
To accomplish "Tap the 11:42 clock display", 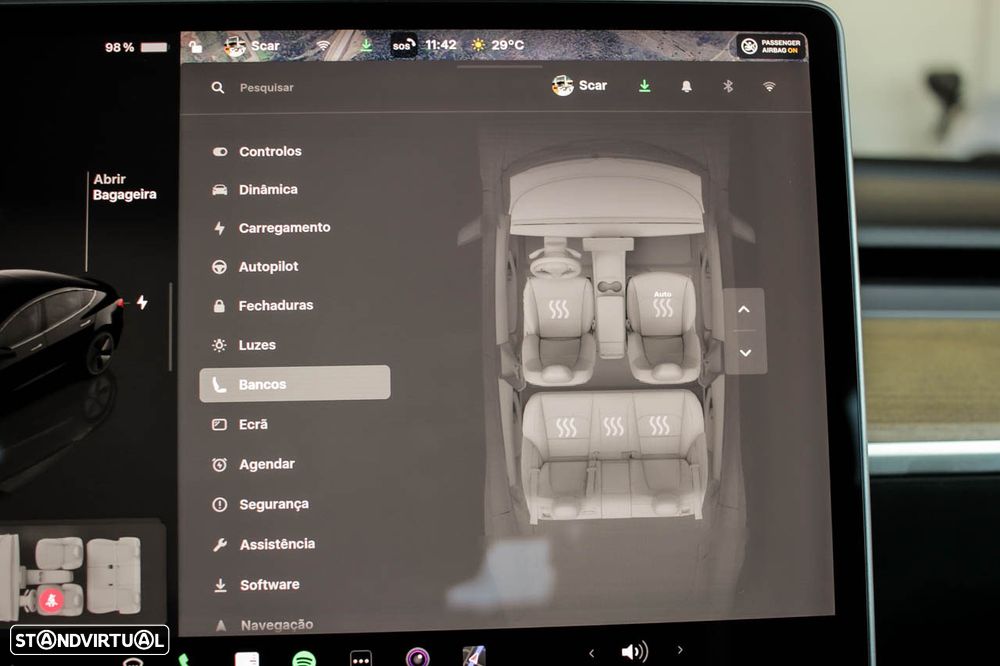I will click(441, 45).
